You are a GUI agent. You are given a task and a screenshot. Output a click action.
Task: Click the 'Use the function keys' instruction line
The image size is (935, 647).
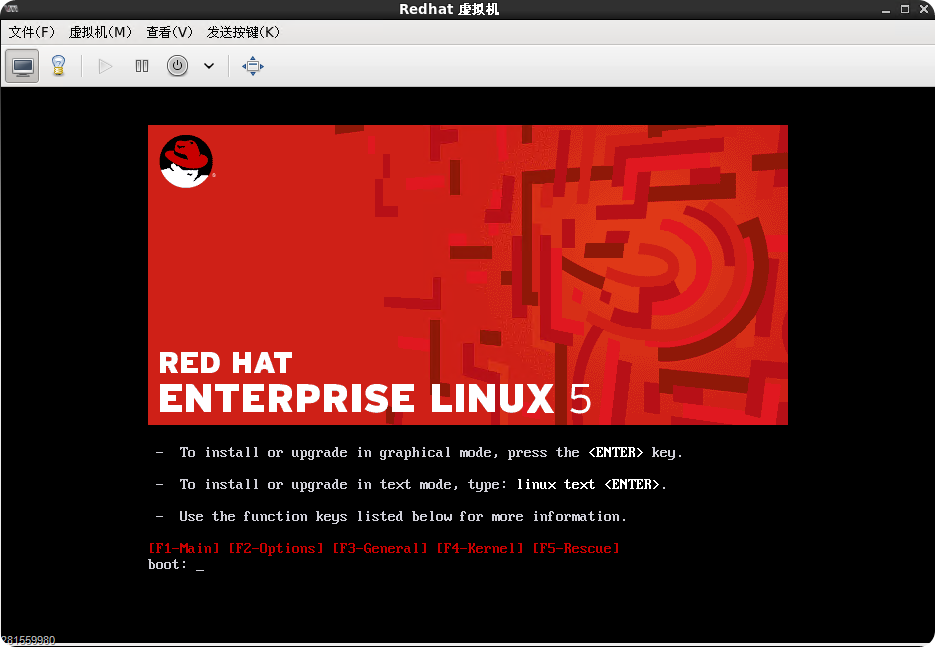pos(391,517)
